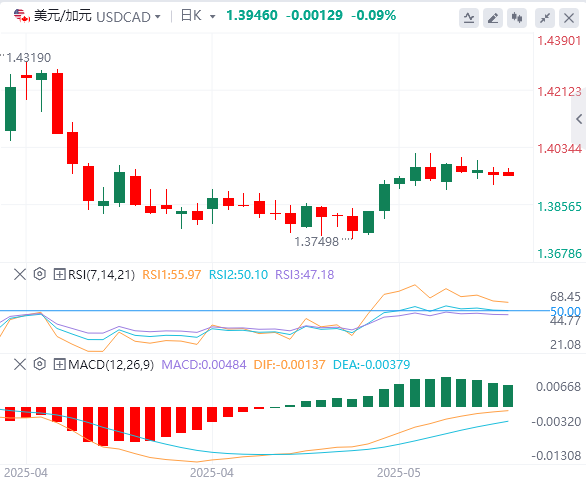
Task: Close the chart window
Action: (569, 18)
